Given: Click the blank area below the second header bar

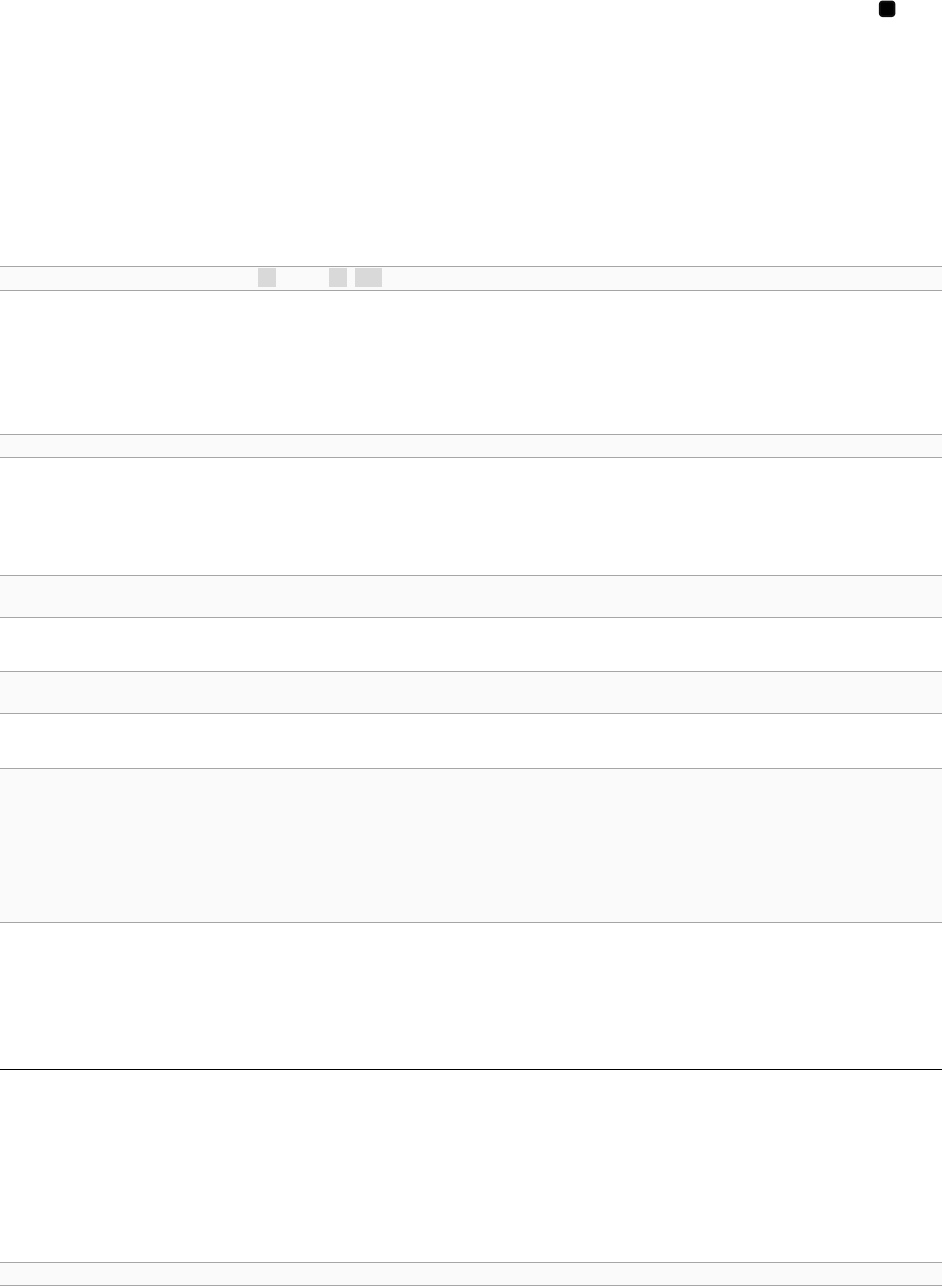Looking at the screenshot, I should 471,516.
